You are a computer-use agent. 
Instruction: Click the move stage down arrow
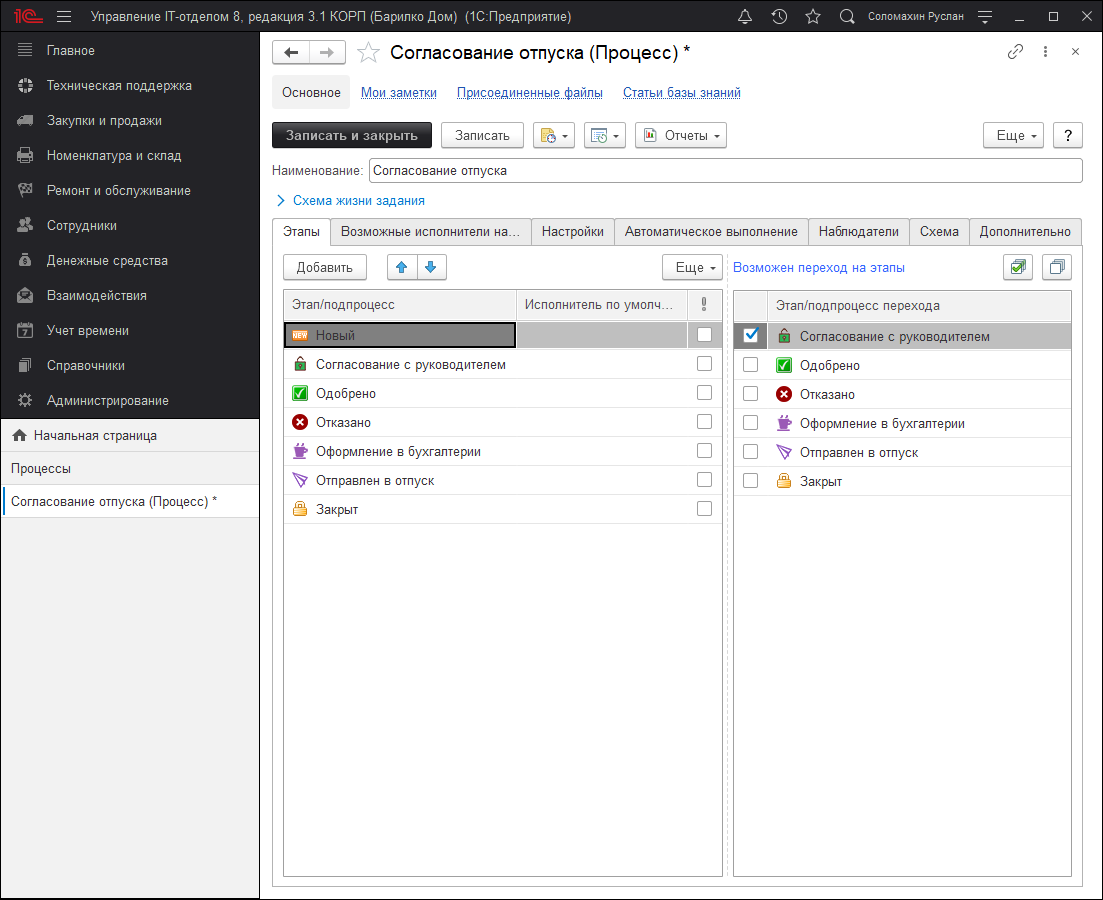tap(431, 267)
